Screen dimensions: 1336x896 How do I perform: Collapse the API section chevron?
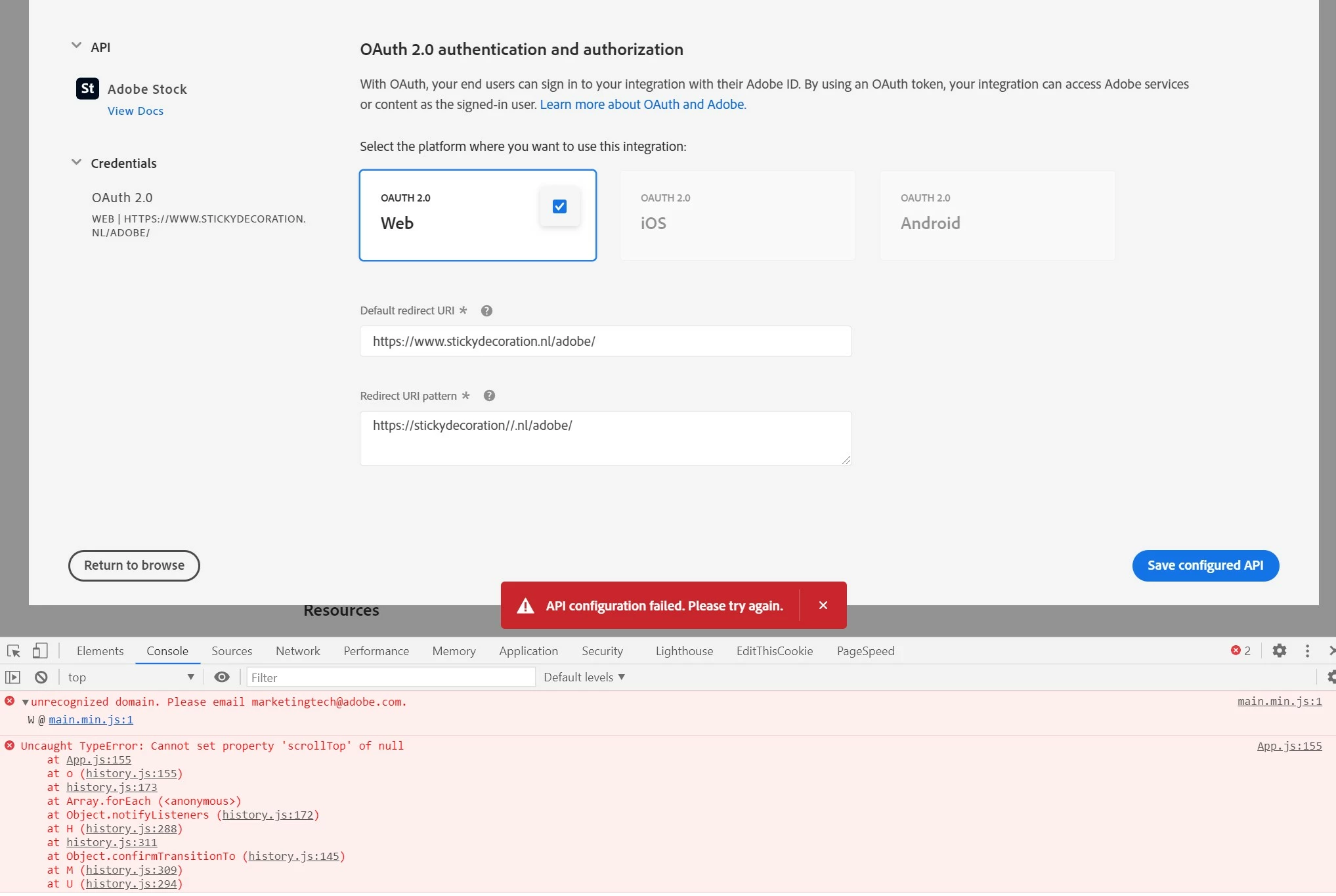tap(76, 46)
